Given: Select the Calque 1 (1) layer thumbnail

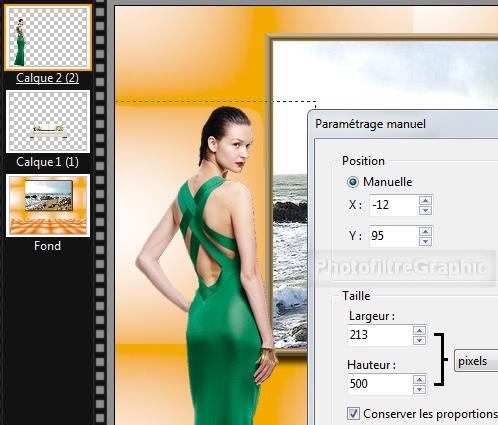Looking at the screenshot, I should [48, 122].
